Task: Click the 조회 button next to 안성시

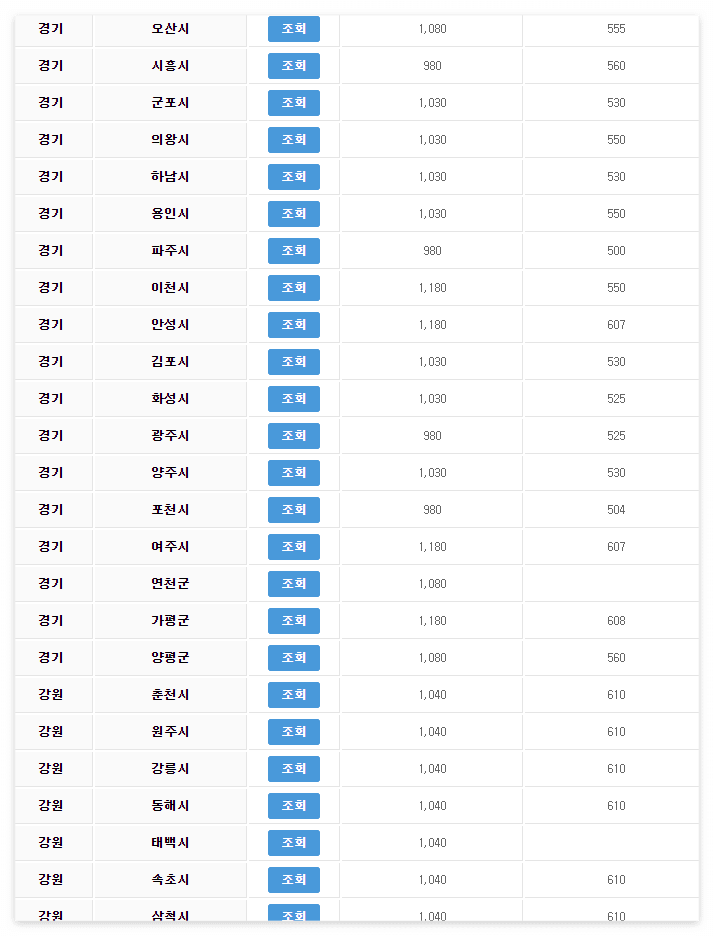Action: (x=293, y=325)
